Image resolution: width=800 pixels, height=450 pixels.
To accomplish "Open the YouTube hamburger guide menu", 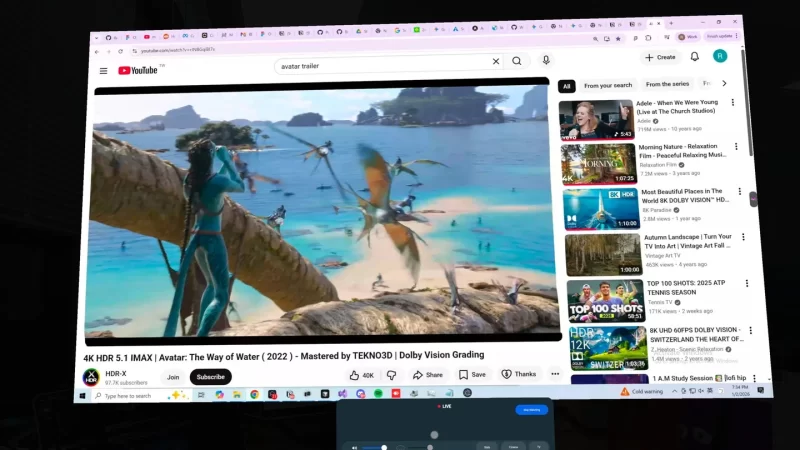I will 103,71.
